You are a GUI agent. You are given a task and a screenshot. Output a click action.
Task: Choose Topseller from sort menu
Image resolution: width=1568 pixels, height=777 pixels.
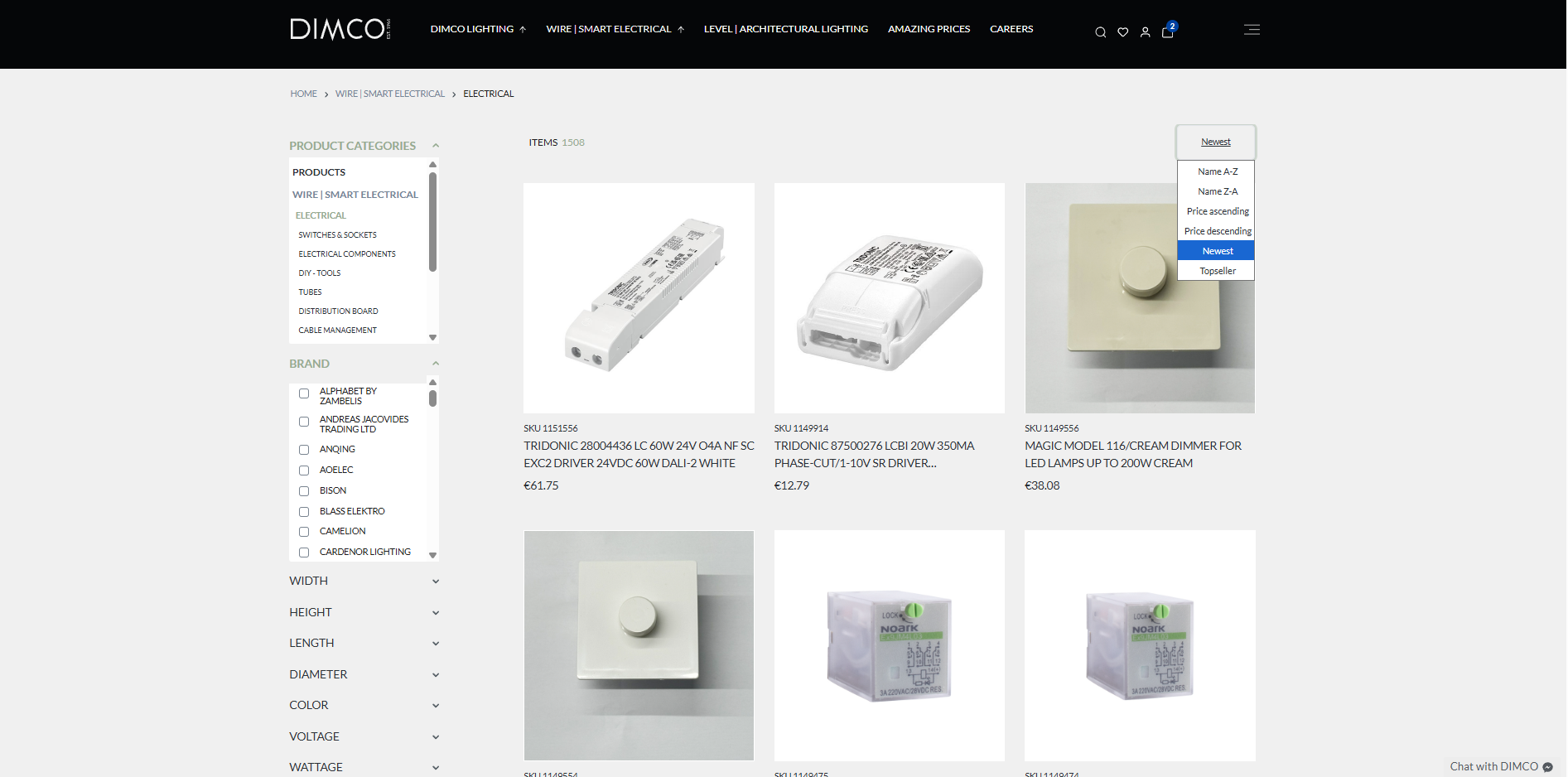pyautogui.click(x=1217, y=271)
